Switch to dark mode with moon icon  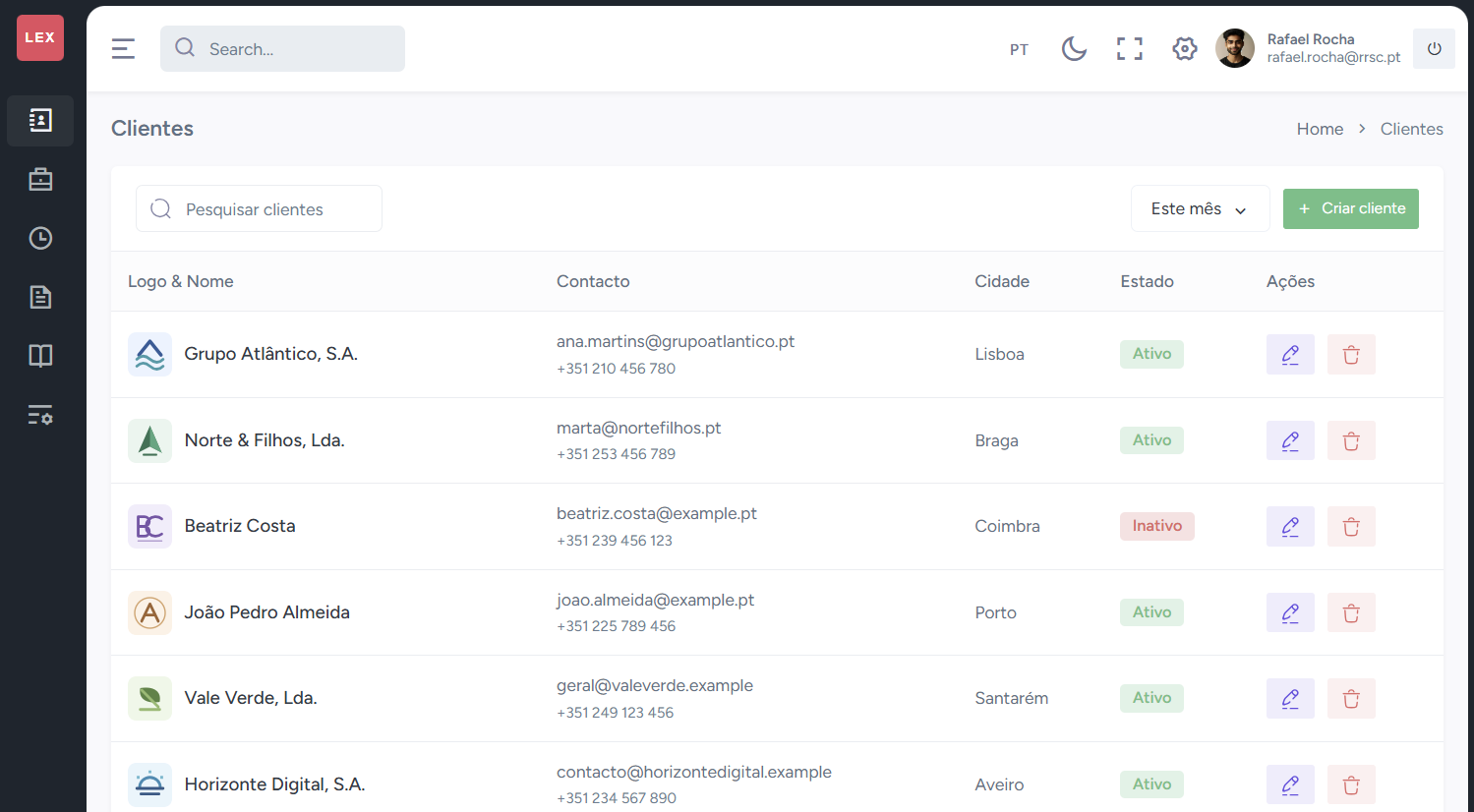[x=1074, y=48]
